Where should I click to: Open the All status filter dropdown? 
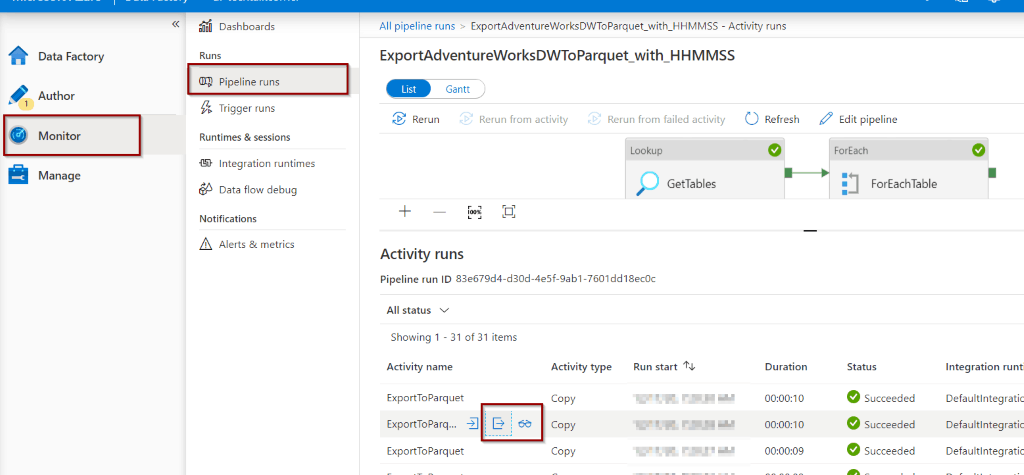coord(418,310)
